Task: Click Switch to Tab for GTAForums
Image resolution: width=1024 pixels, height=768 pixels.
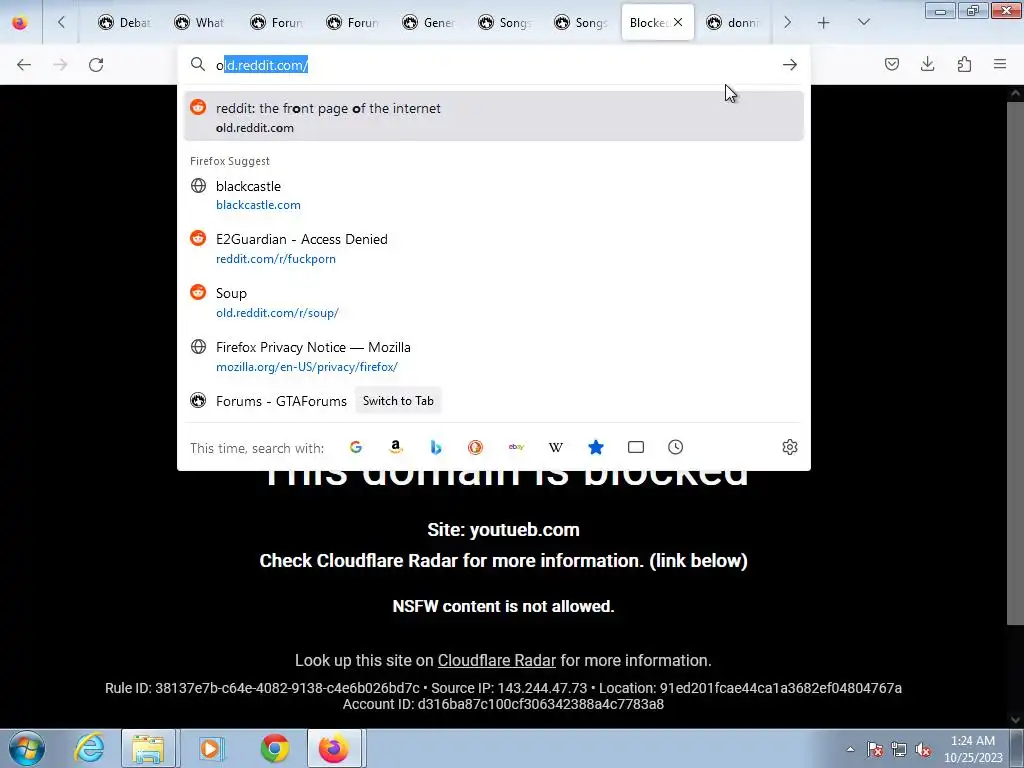Action: pyautogui.click(x=398, y=401)
